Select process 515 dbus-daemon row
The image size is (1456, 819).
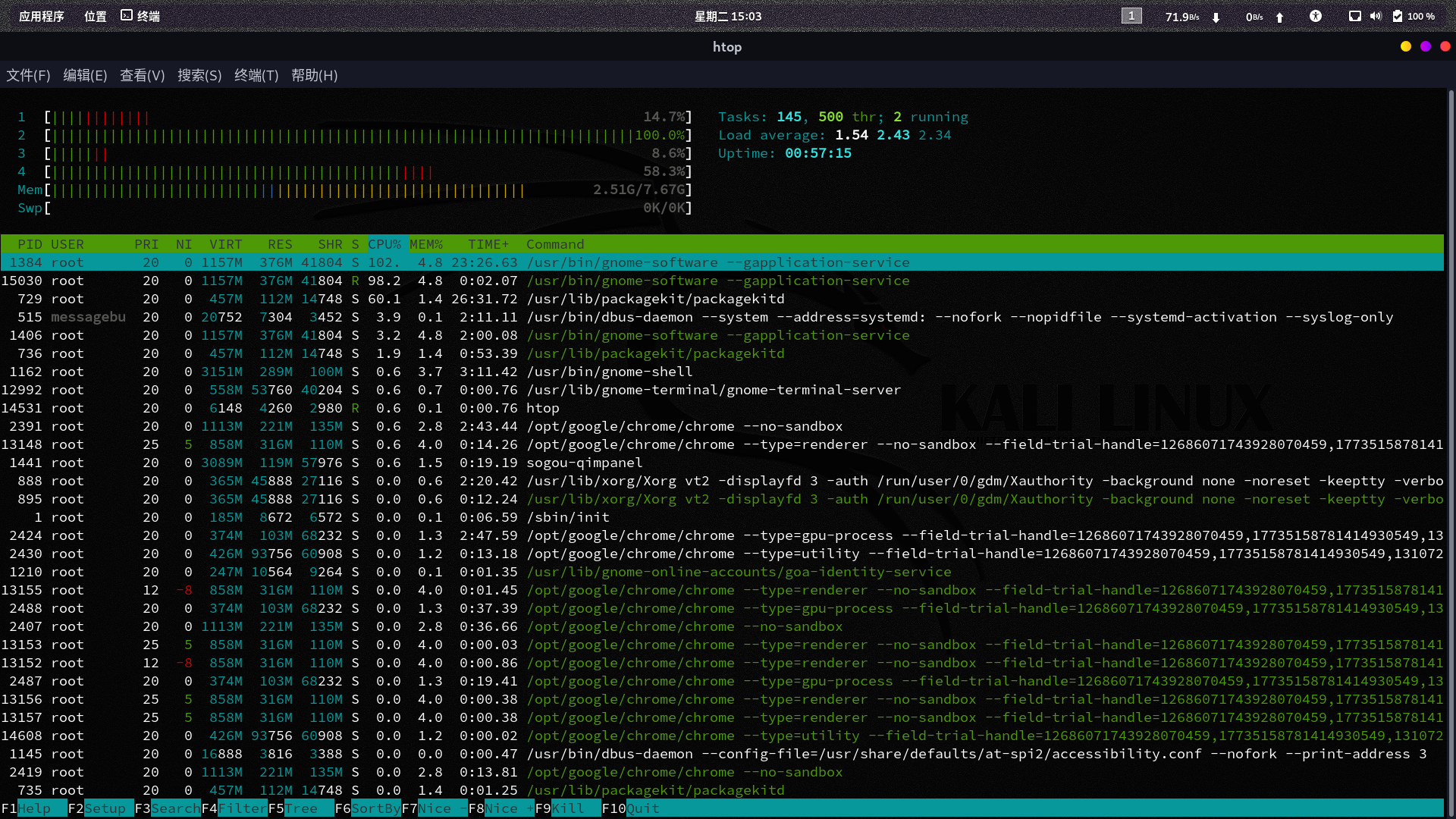pos(722,317)
